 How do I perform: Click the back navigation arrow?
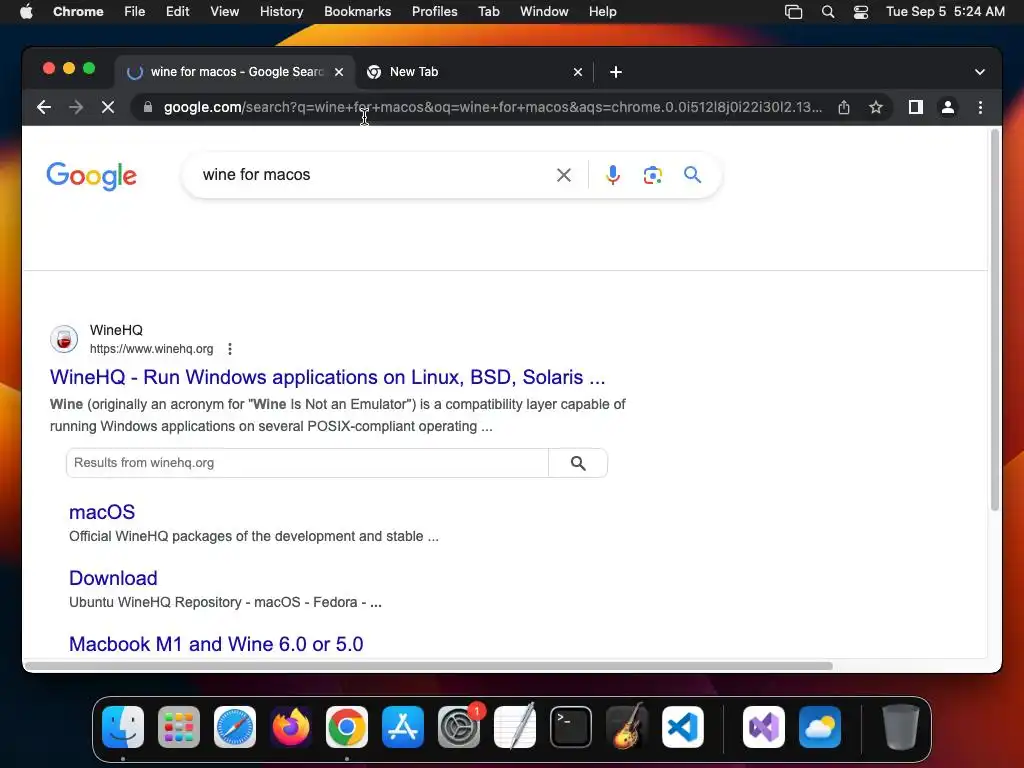pyautogui.click(x=44, y=107)
